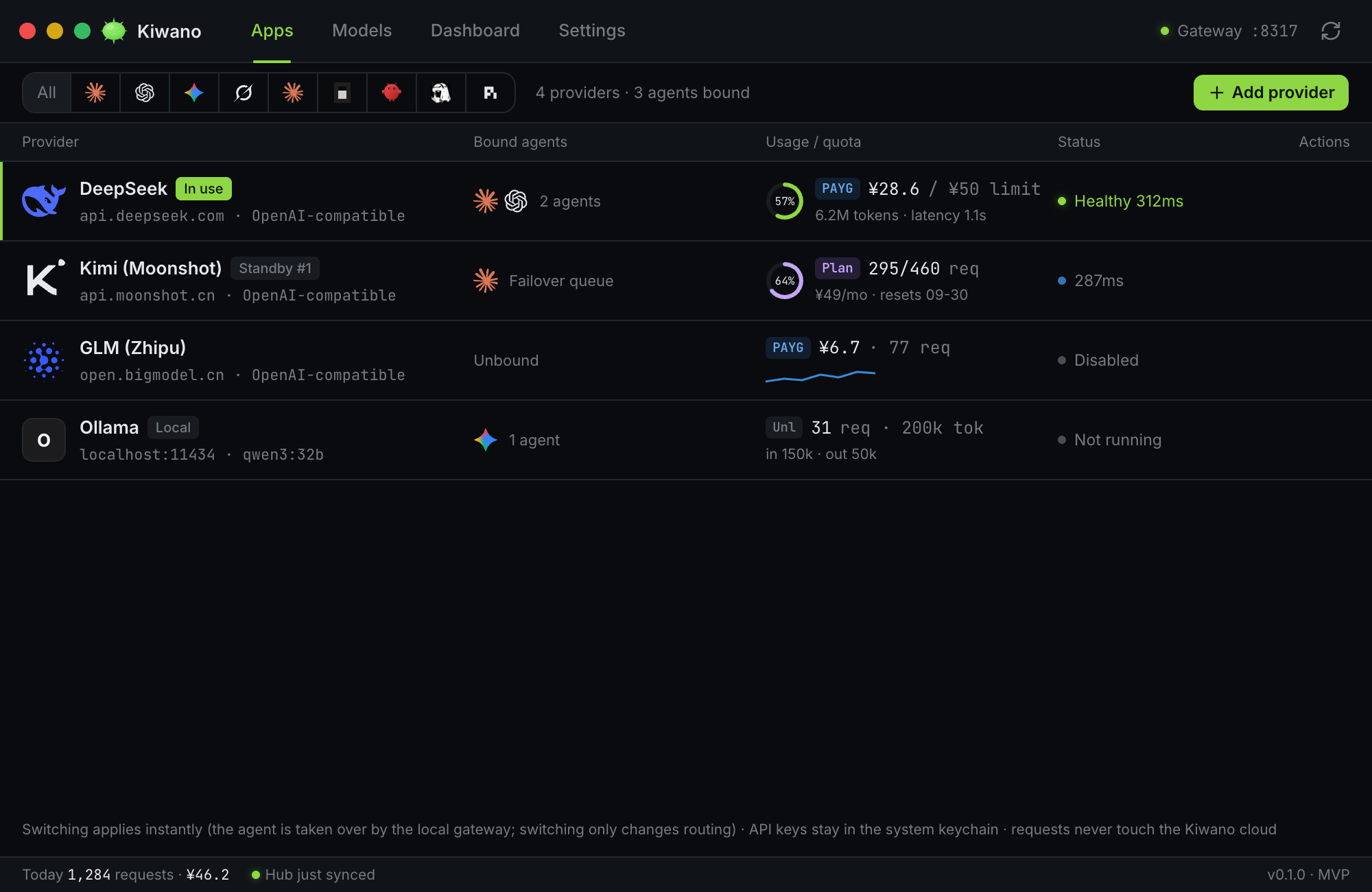This screenshot has width=1372, height=892.
Task: Filter by the Gemini sparkle icon in filter bar
Action: 194,93
